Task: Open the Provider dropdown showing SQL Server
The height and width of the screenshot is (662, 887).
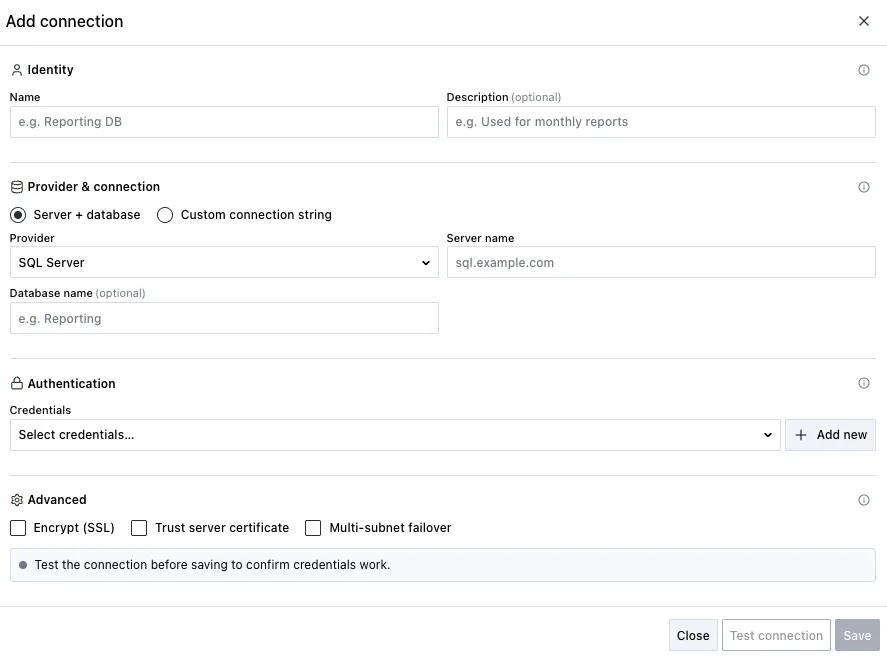Action: pyautogui.click(x=224, y=262)
